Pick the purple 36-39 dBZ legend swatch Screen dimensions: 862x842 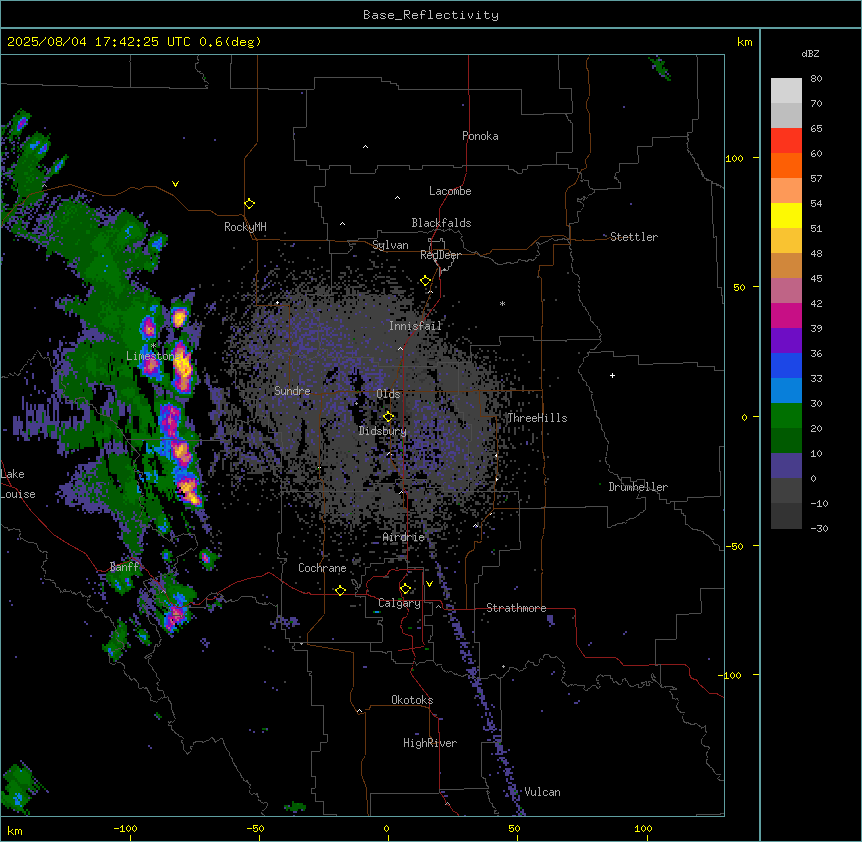786,341
